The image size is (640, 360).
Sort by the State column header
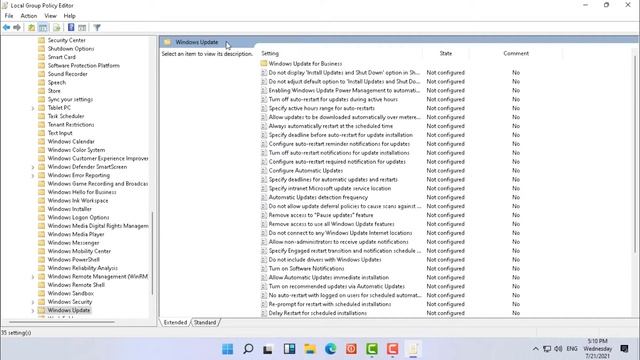pyautogui.click(x=446, y=53)
